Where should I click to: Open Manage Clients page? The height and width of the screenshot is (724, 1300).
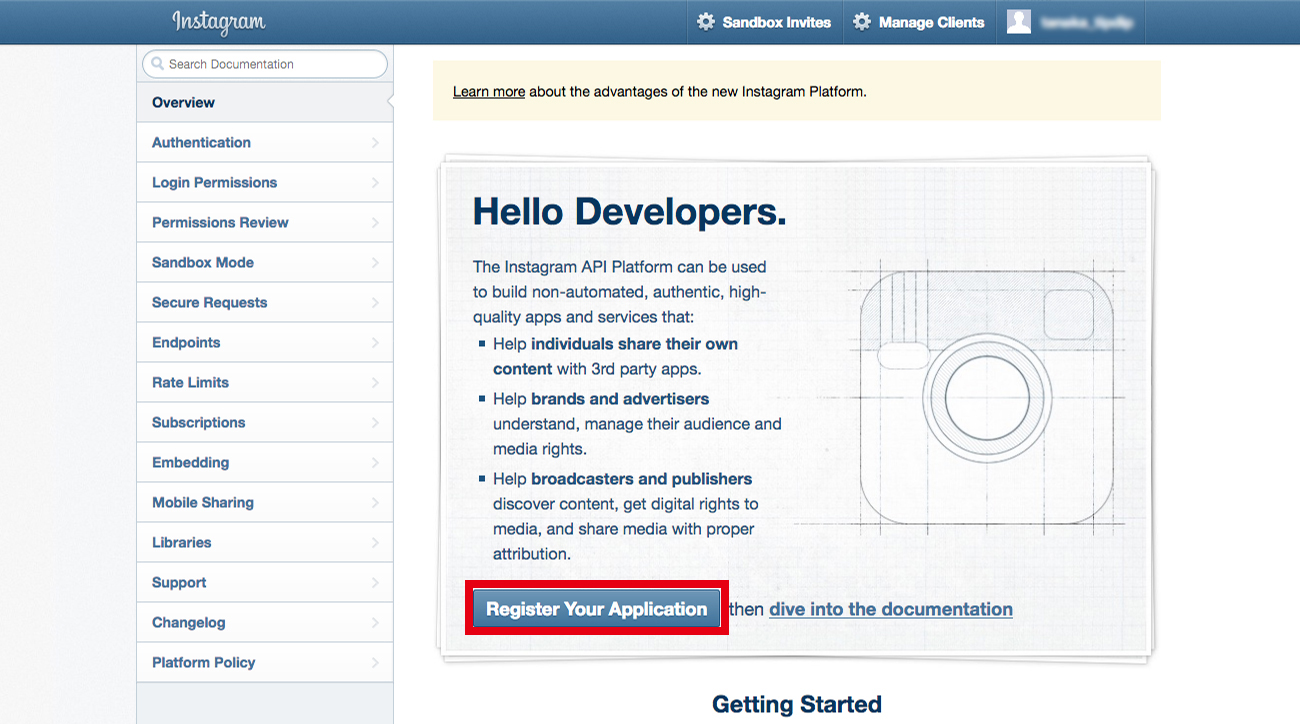click(920, 22)
